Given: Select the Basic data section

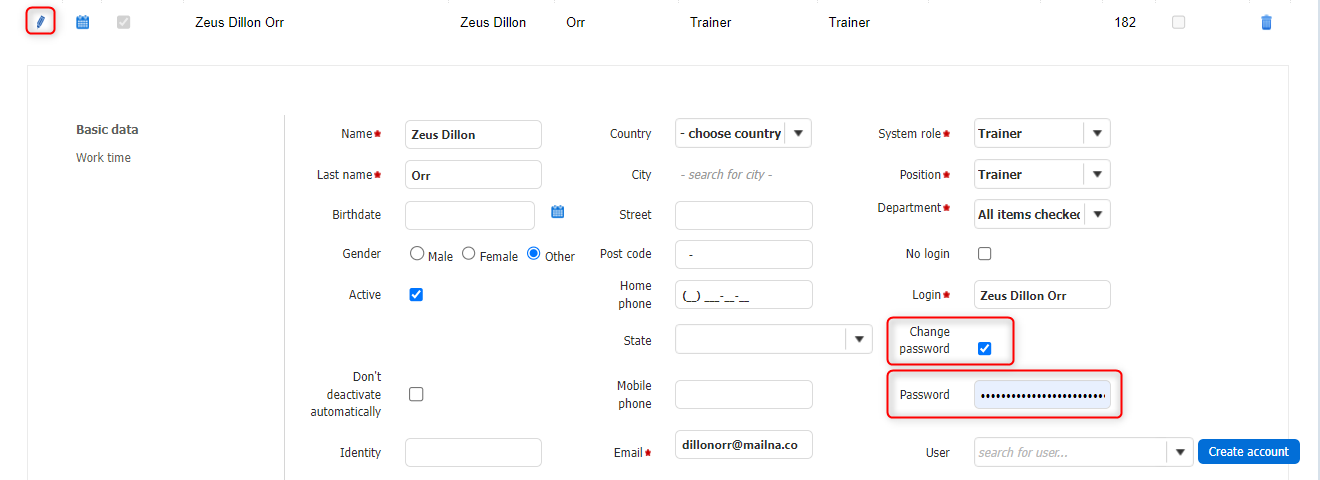Looking at the screenshot, I should coord(107,130).
